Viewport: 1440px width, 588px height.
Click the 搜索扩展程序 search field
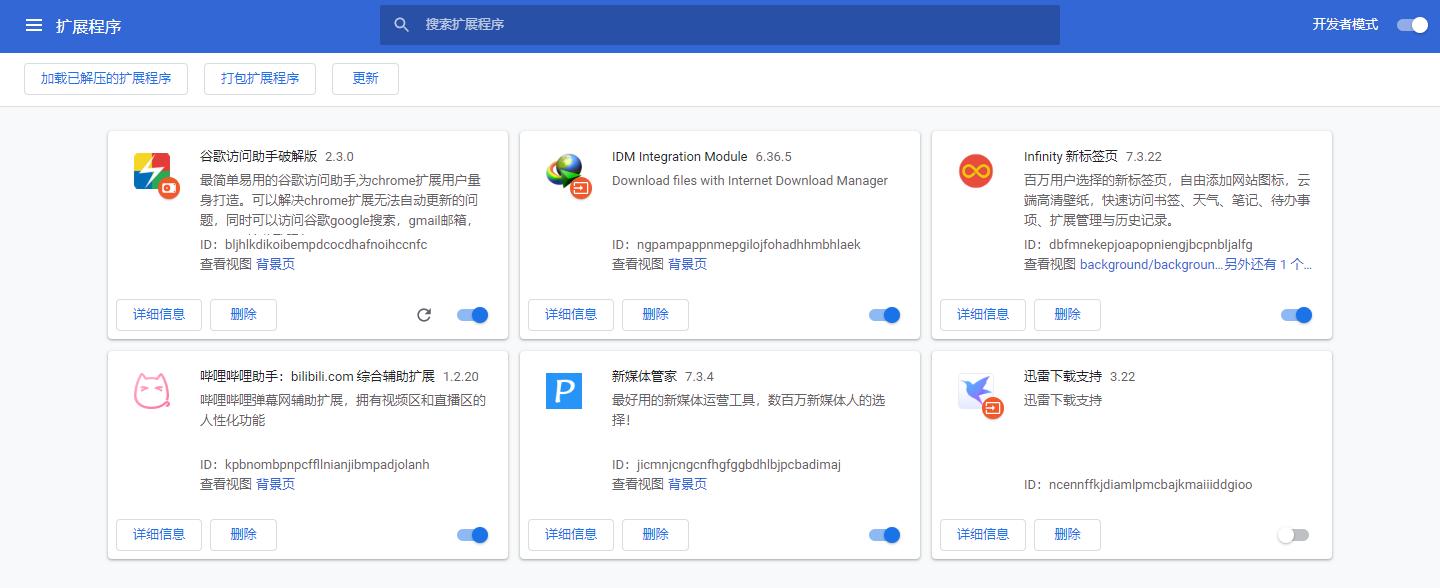point(718,25)
